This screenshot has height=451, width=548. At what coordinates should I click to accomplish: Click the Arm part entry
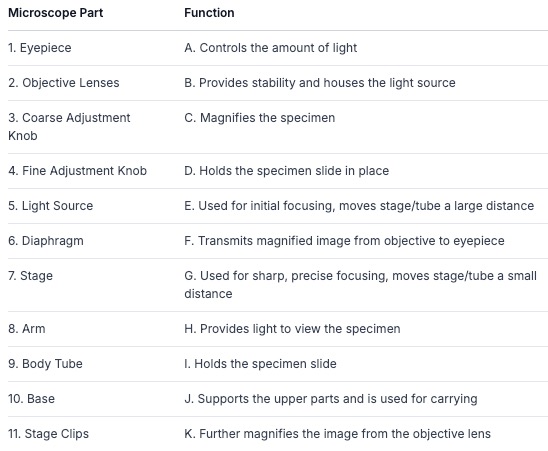click(27, 329)
